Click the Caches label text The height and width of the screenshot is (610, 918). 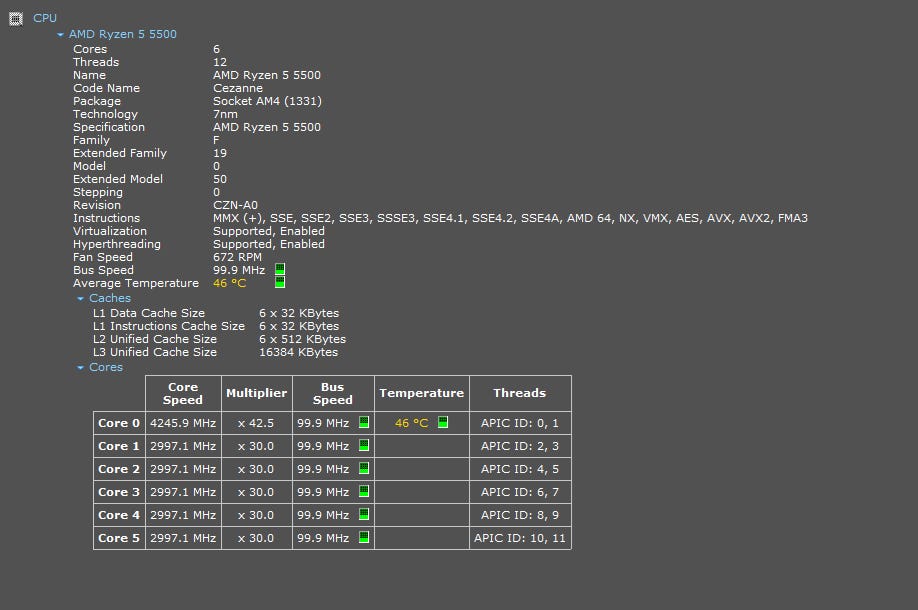pyautogui.click(x=110, y=298)
